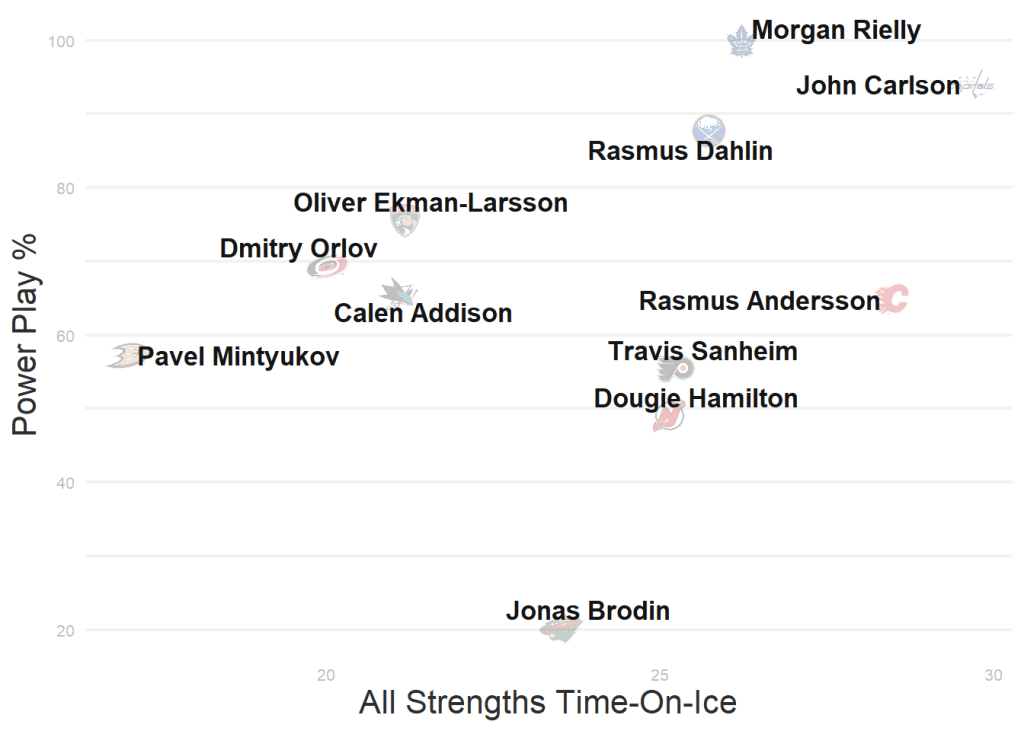Select the Anaheim Ducks logo marker

point(124,355)
